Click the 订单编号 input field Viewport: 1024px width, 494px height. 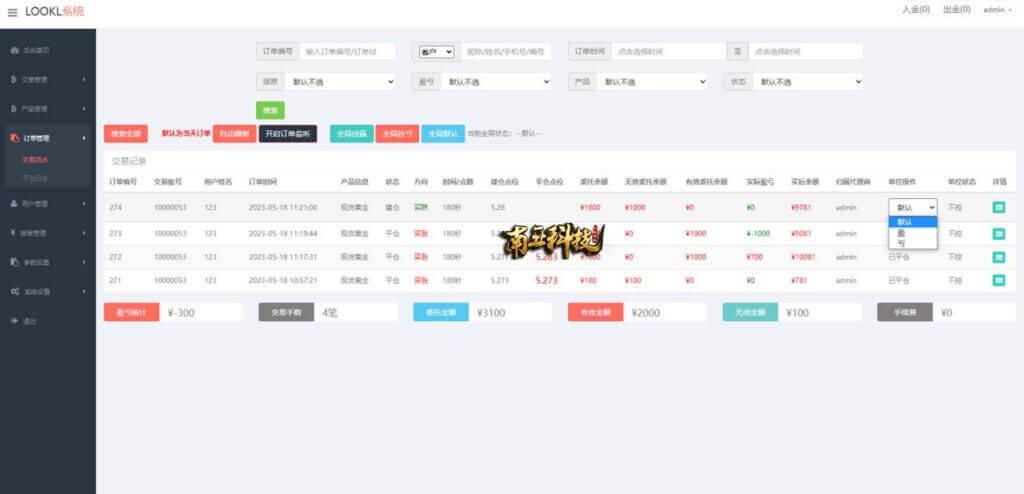(x=347, y=51)
